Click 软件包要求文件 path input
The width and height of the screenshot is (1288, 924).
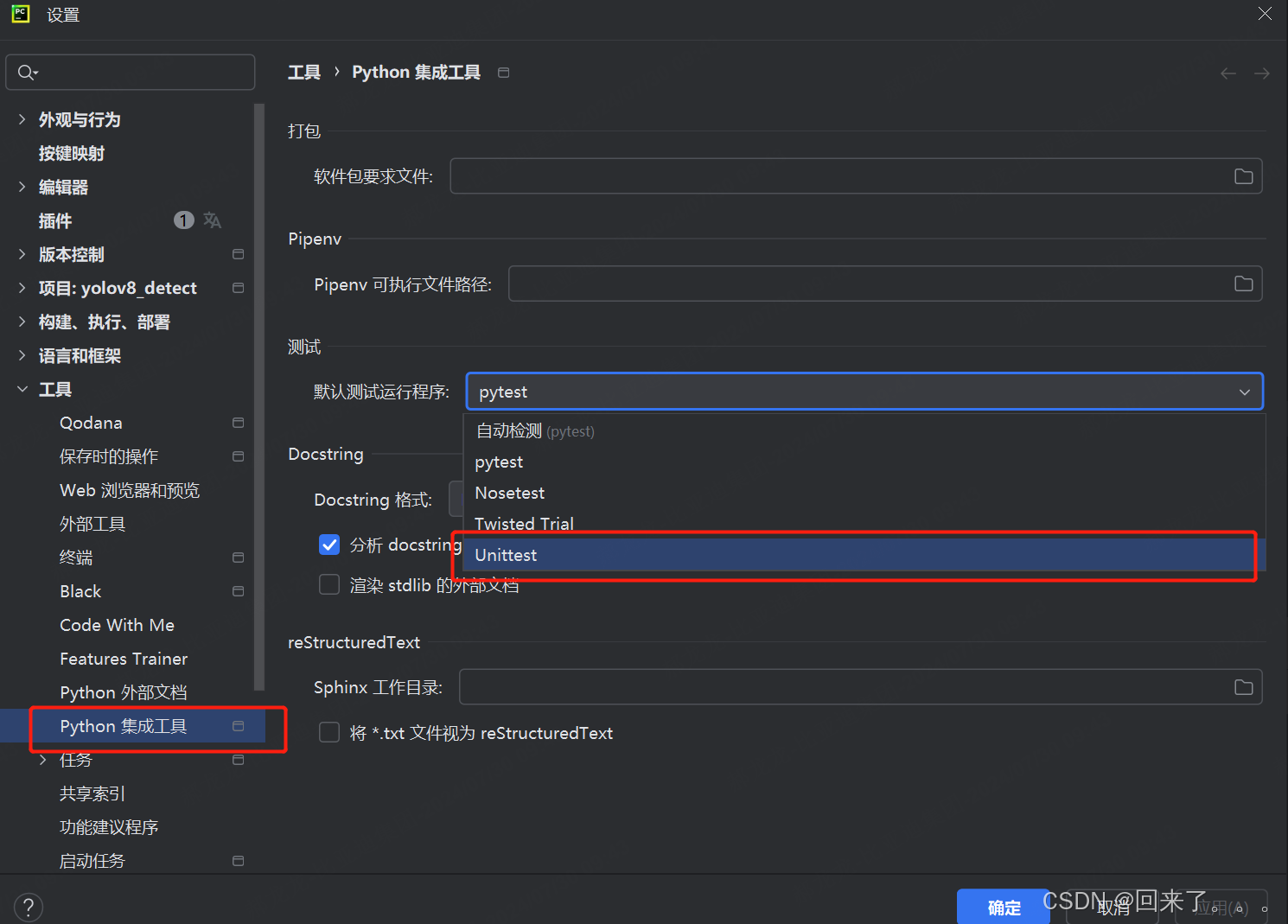pos(856,176)
